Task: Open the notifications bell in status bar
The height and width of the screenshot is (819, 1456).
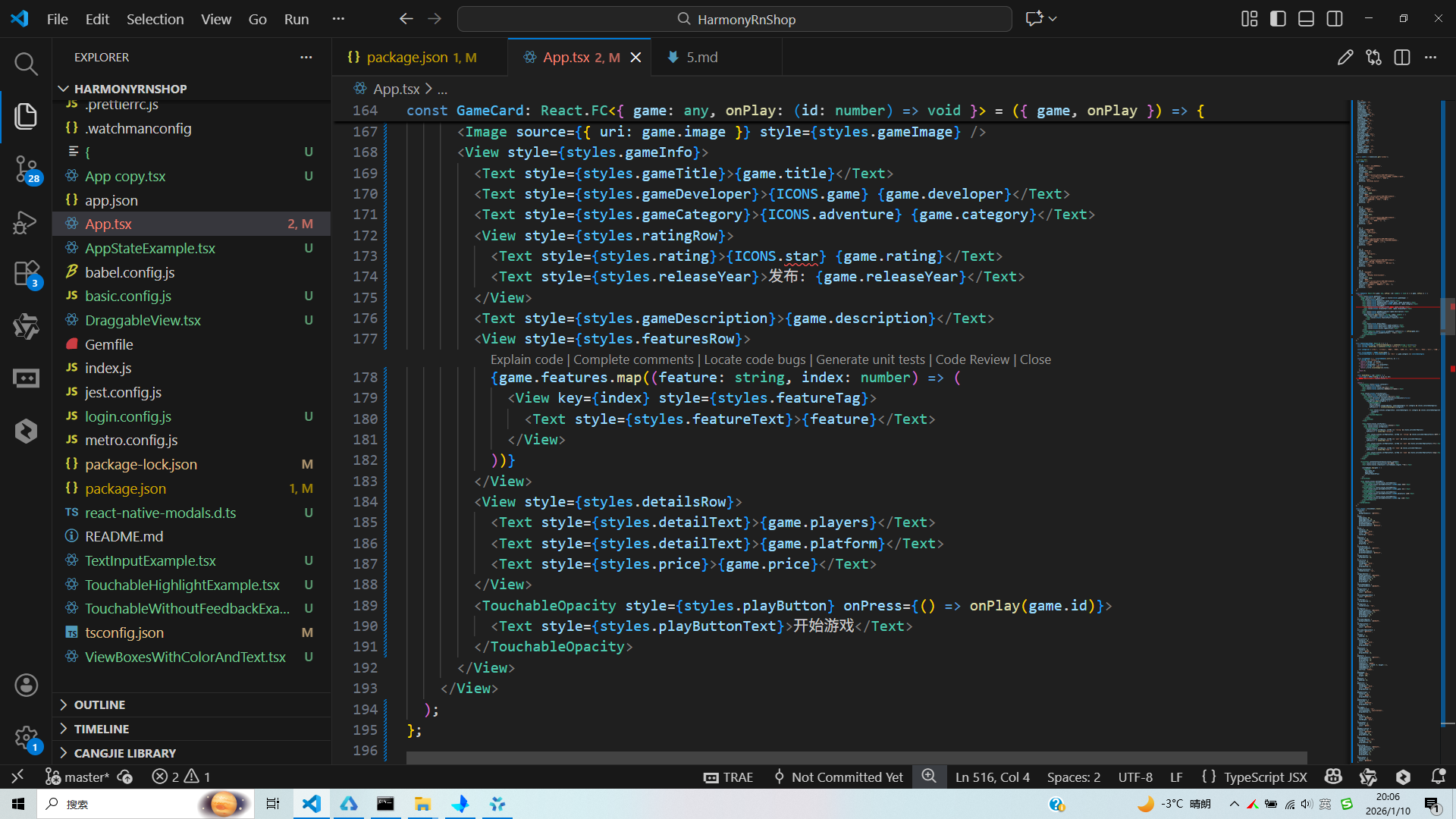Action: pos(1437,777)
